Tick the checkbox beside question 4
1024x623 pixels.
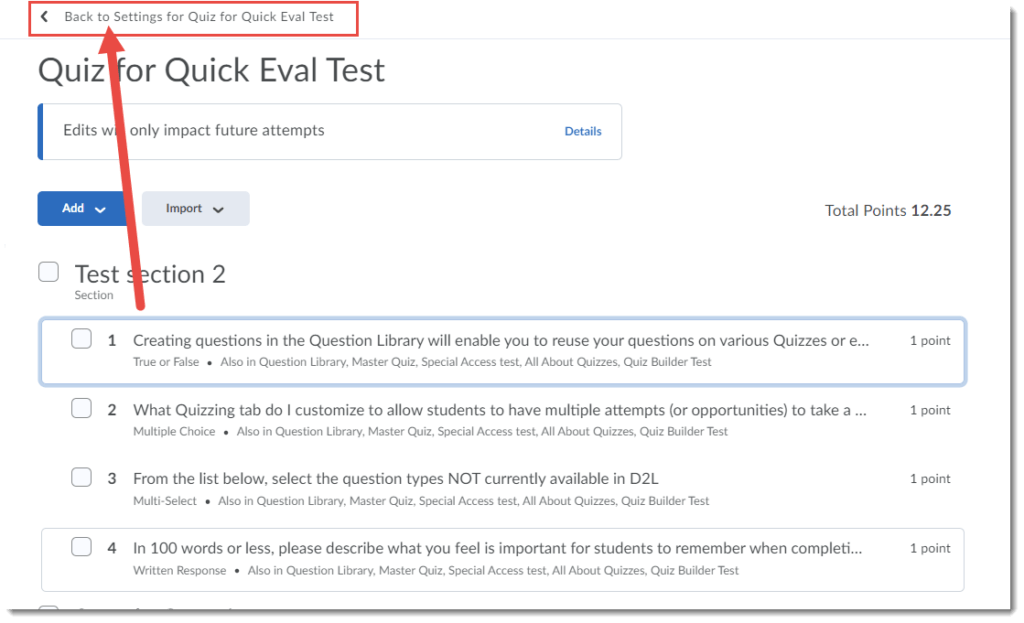click(x=82, y=547)
